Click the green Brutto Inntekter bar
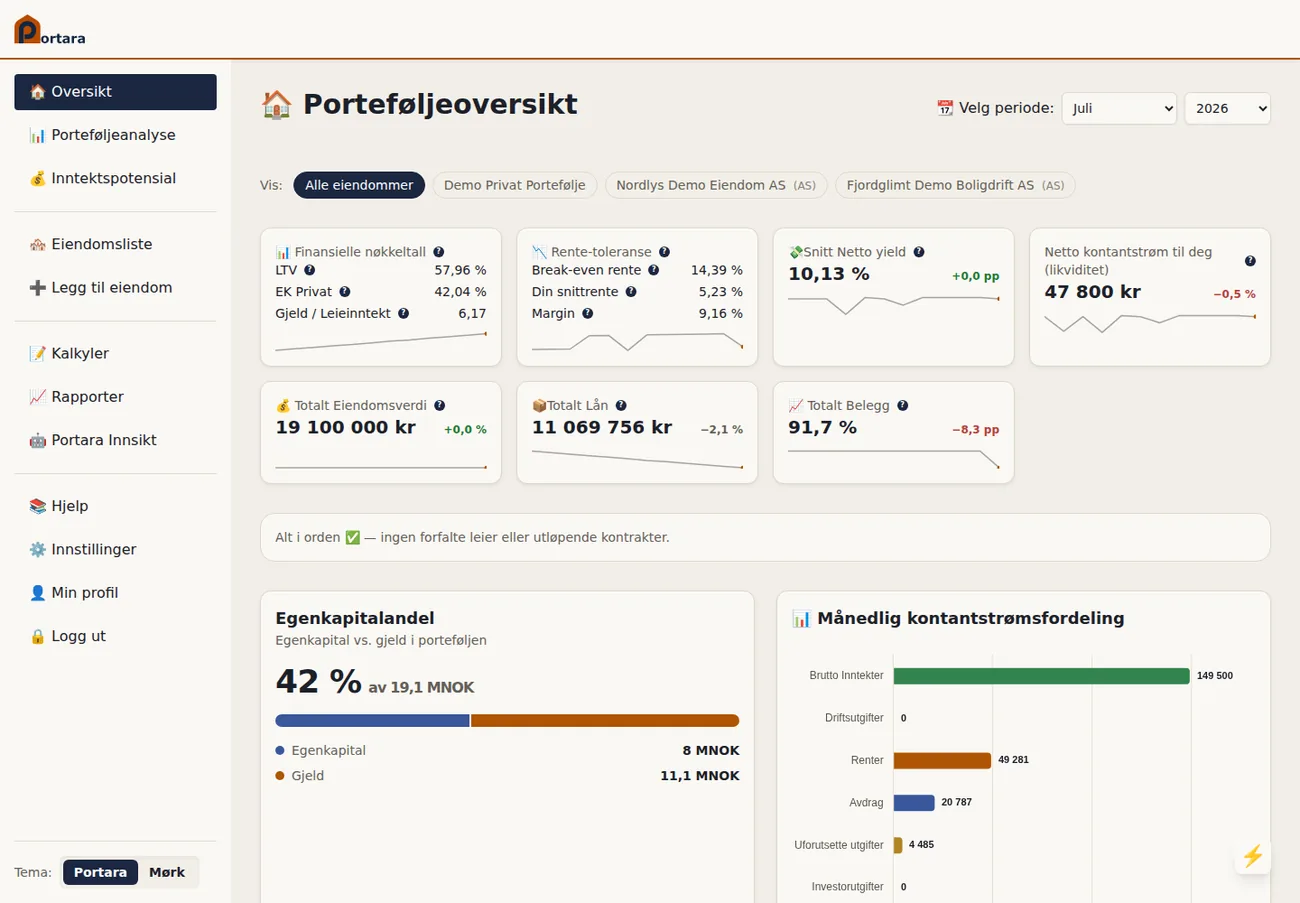 1042,676
